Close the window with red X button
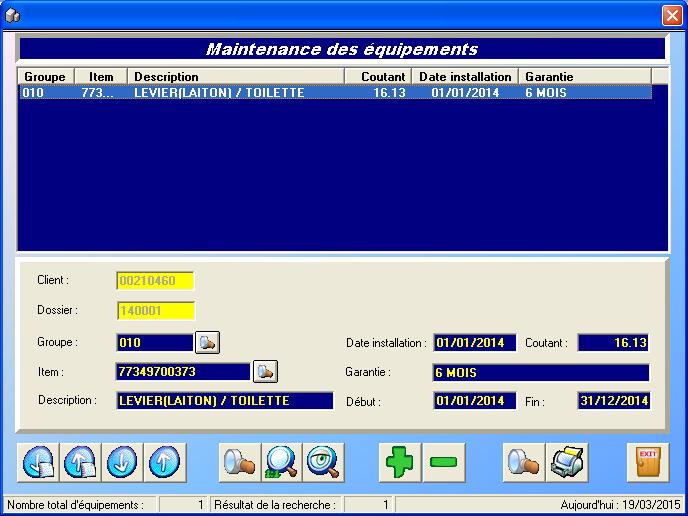 [671, 15]
